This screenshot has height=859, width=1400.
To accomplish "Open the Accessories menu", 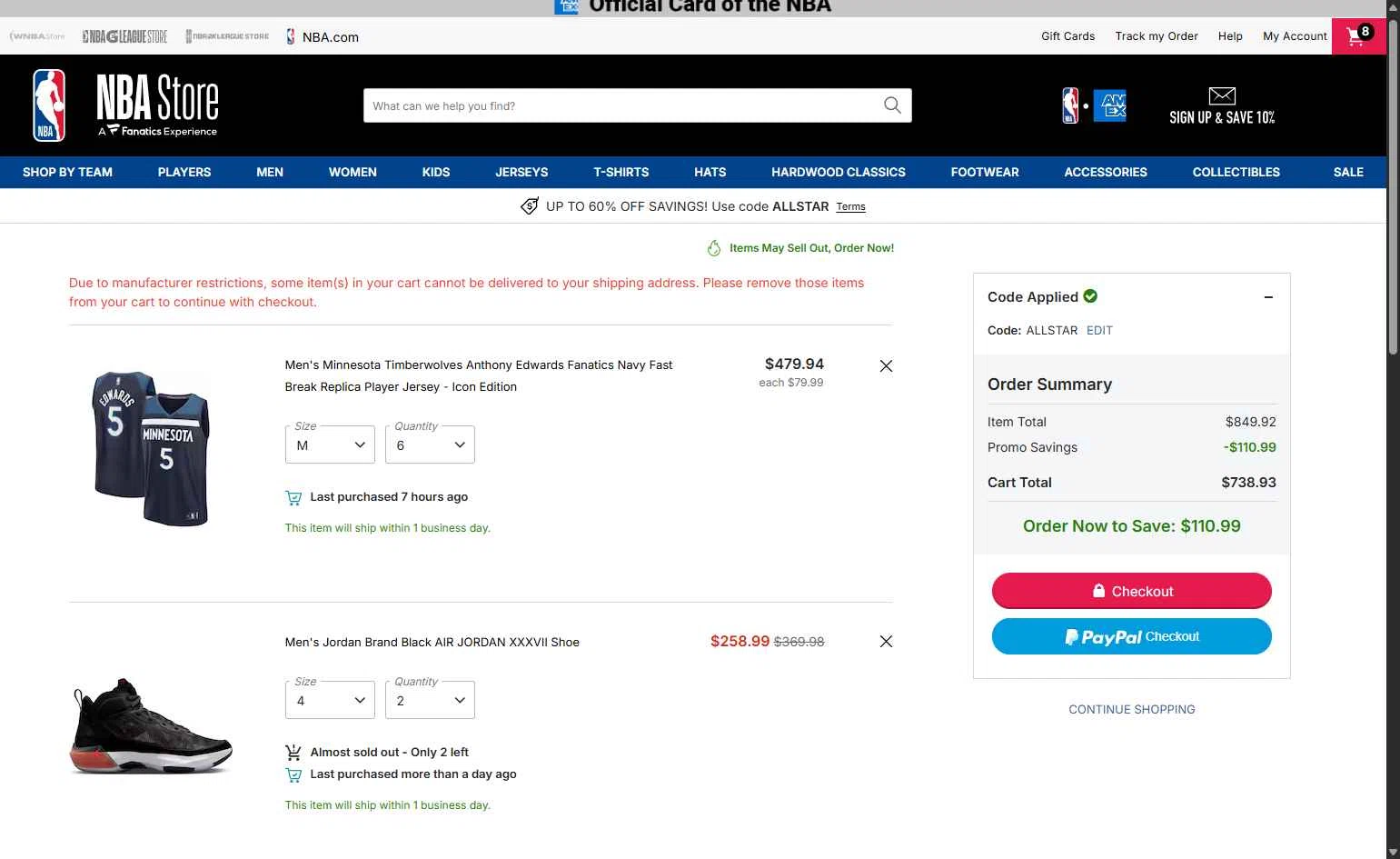I will (x=1106, y=172).
